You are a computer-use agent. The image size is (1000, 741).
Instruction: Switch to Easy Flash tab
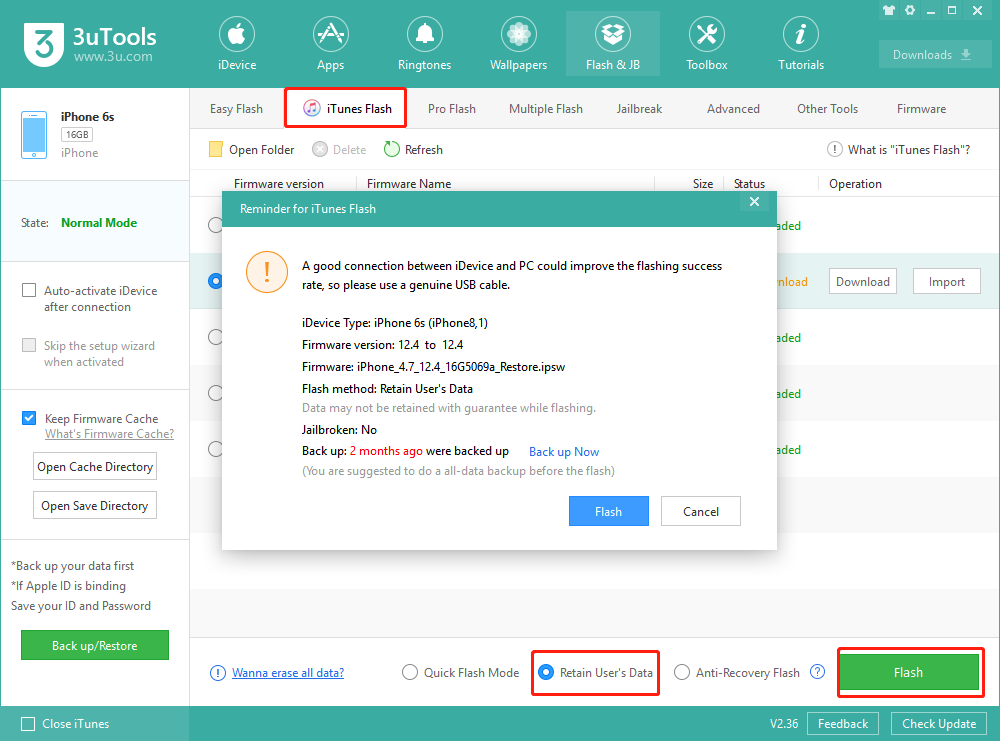pos(236,109)
